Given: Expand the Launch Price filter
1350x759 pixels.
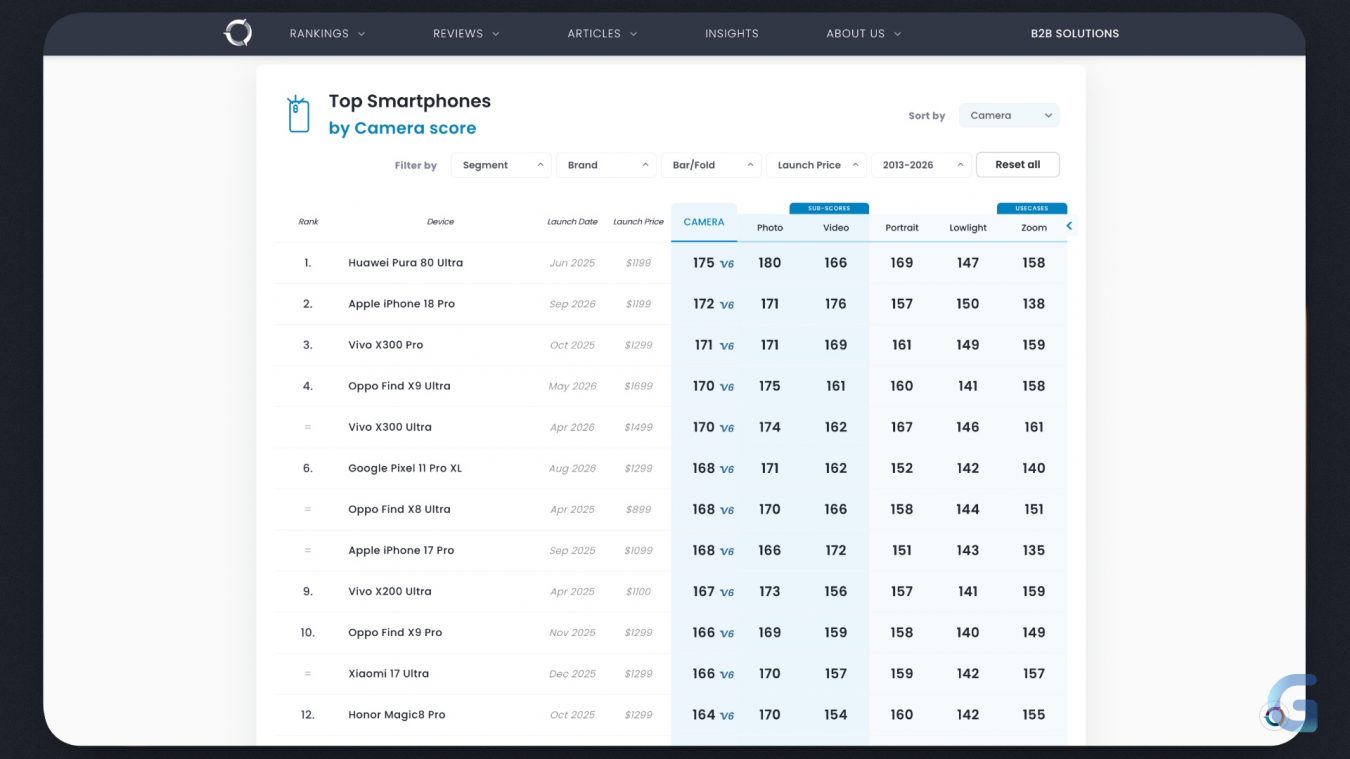Looking at the screenshot, I should (816, 165).
